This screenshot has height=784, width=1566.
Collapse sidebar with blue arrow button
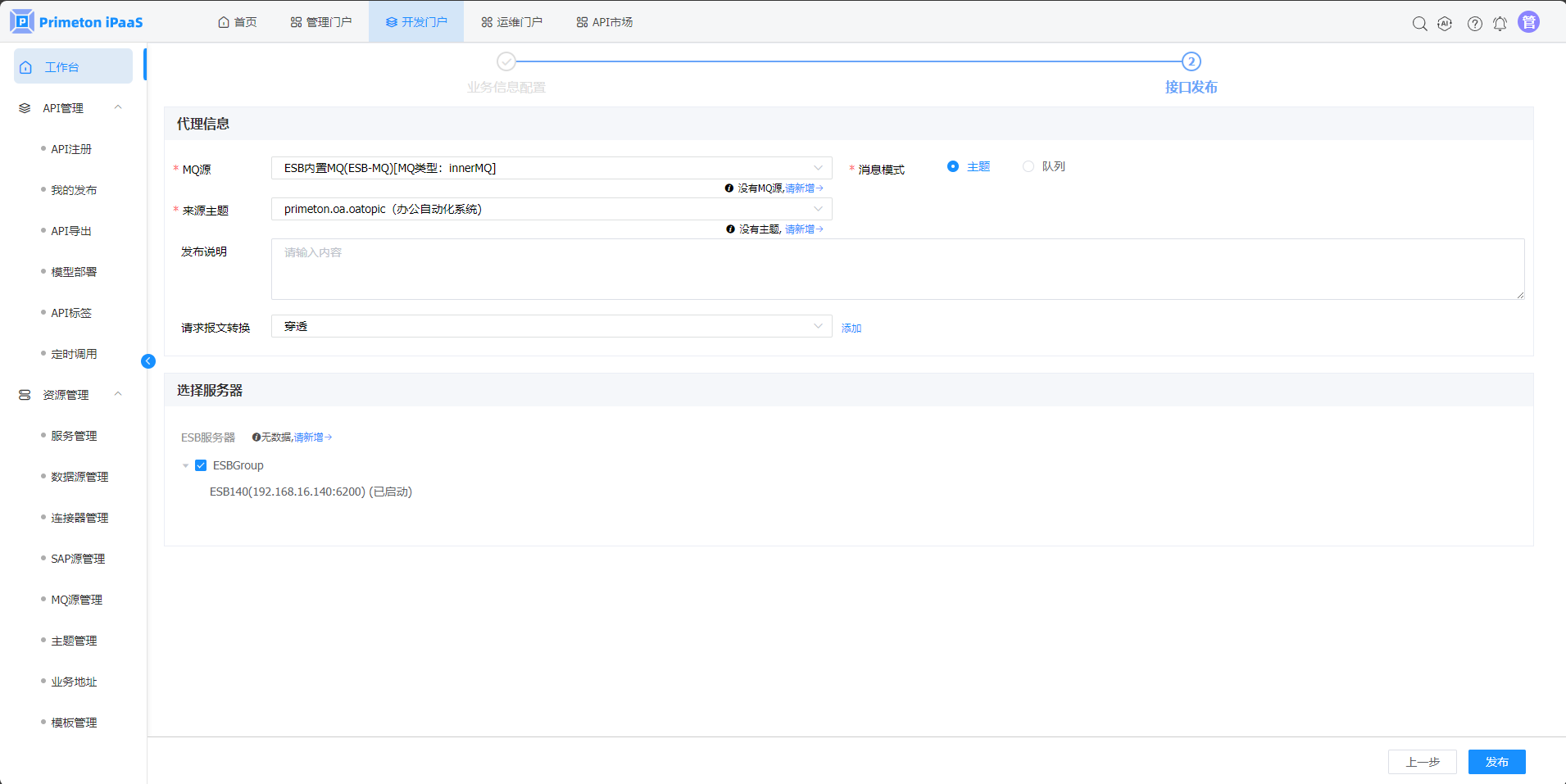[x=148, y=361]
